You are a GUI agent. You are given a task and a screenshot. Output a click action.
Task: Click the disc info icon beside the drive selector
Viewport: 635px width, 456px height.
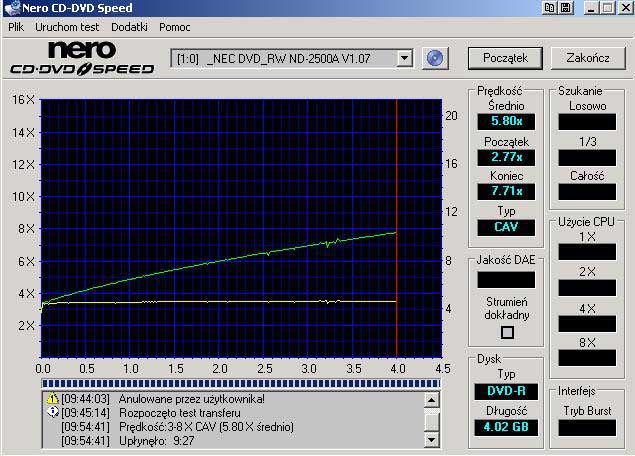click(x=435, y=58)
